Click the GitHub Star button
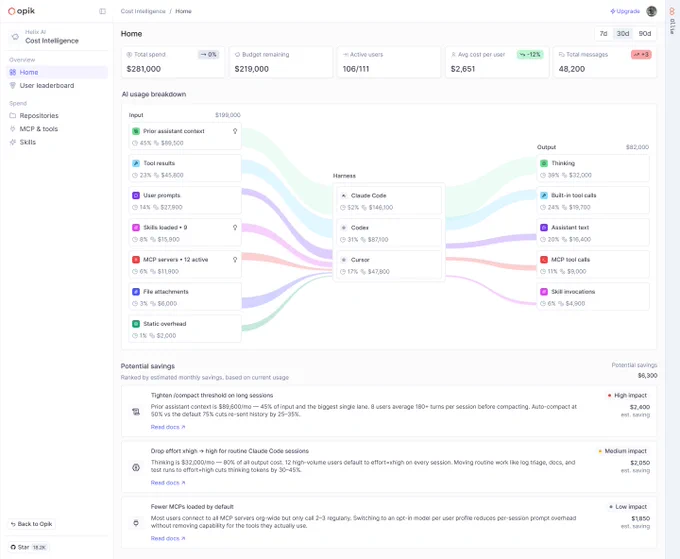The width and height of the screenshot is (680, 559). pos(28,547)
